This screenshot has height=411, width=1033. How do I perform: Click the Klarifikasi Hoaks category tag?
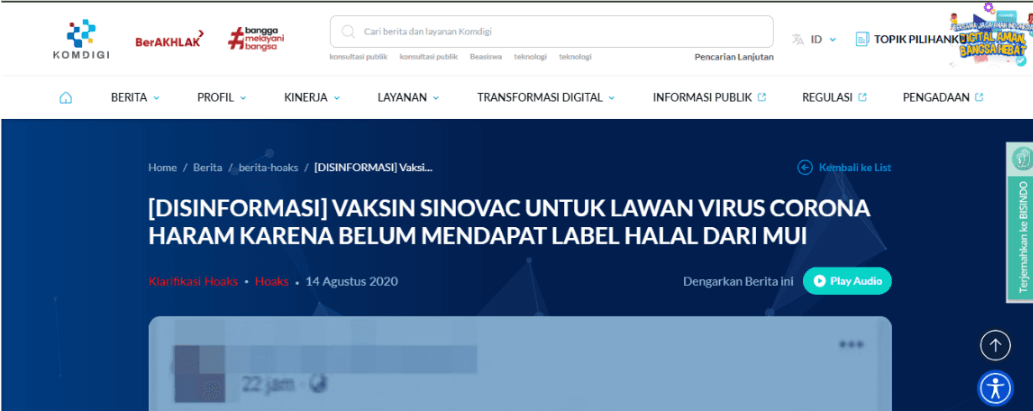click(x=193, y=281)
